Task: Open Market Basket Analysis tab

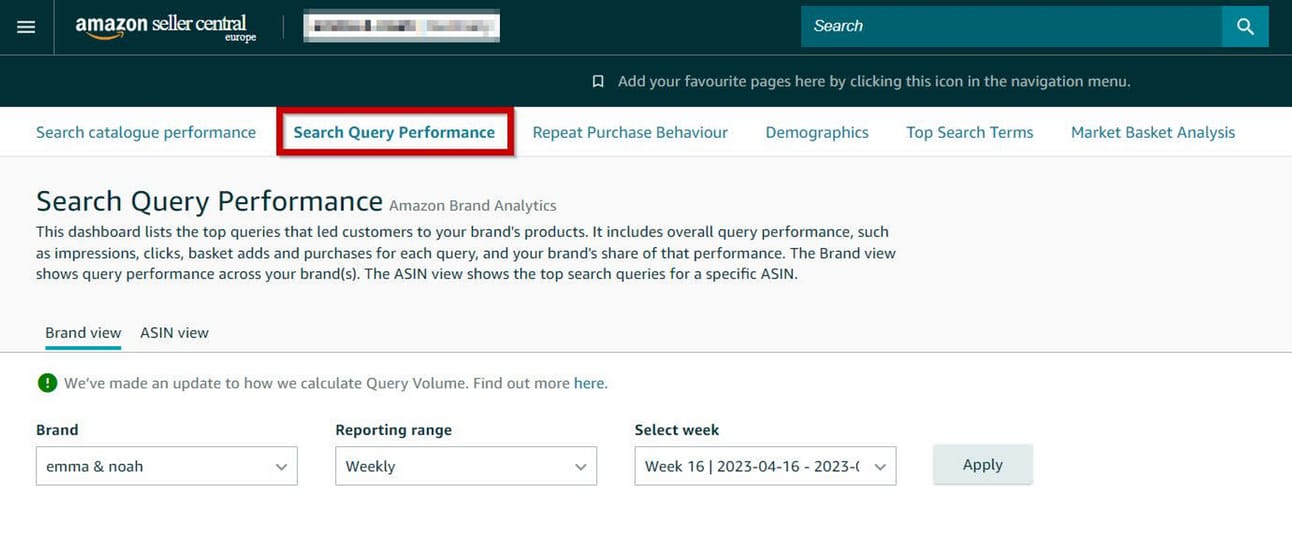Action: [x=1153, y=132]
